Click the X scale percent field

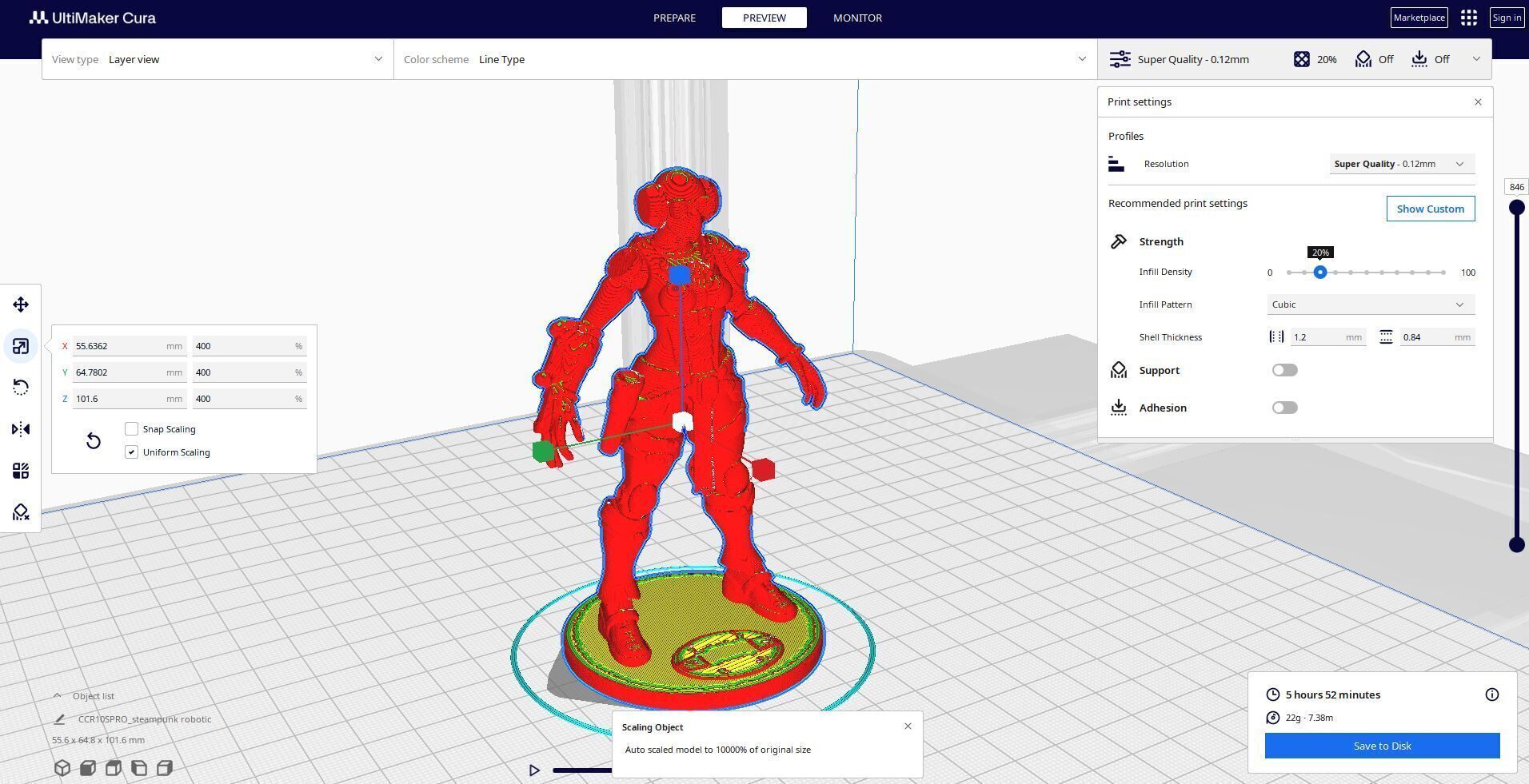point(250,346)
